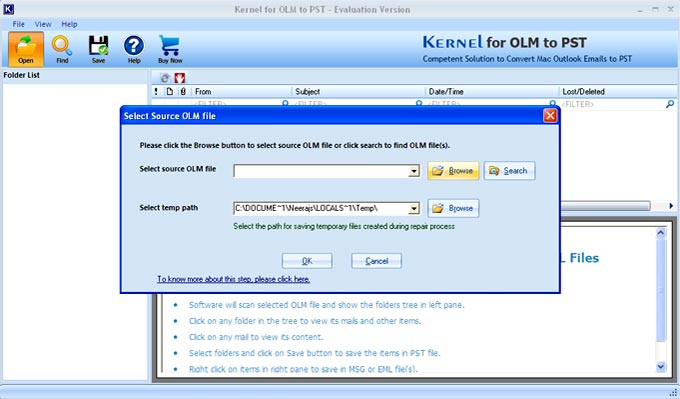680x399 pixels.
Task: Click the Lost/Deleted filter search icon
Action: [670, 104]
